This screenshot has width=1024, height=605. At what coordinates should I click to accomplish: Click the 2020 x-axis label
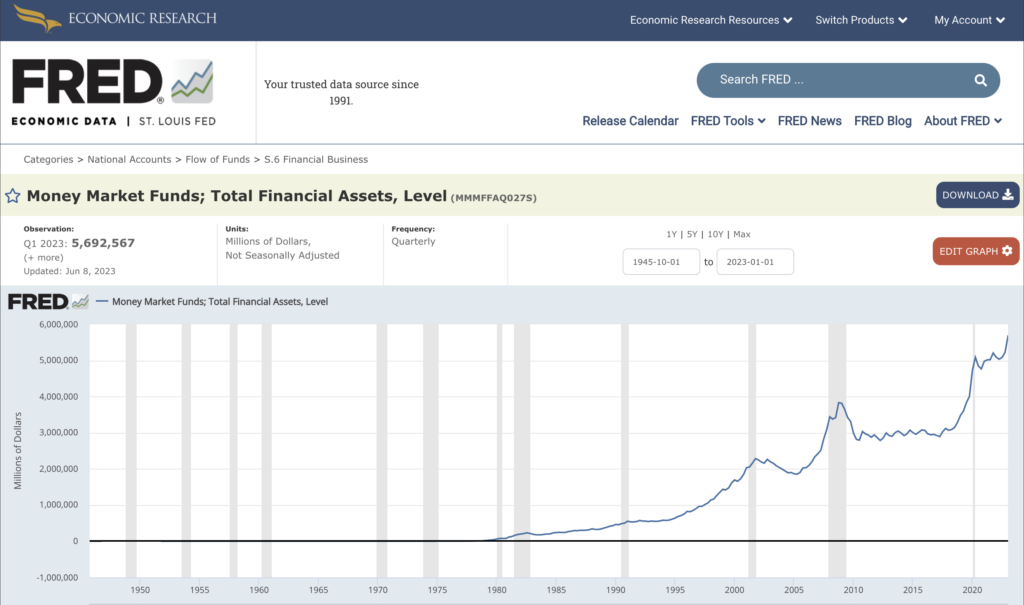click(972, 590)
